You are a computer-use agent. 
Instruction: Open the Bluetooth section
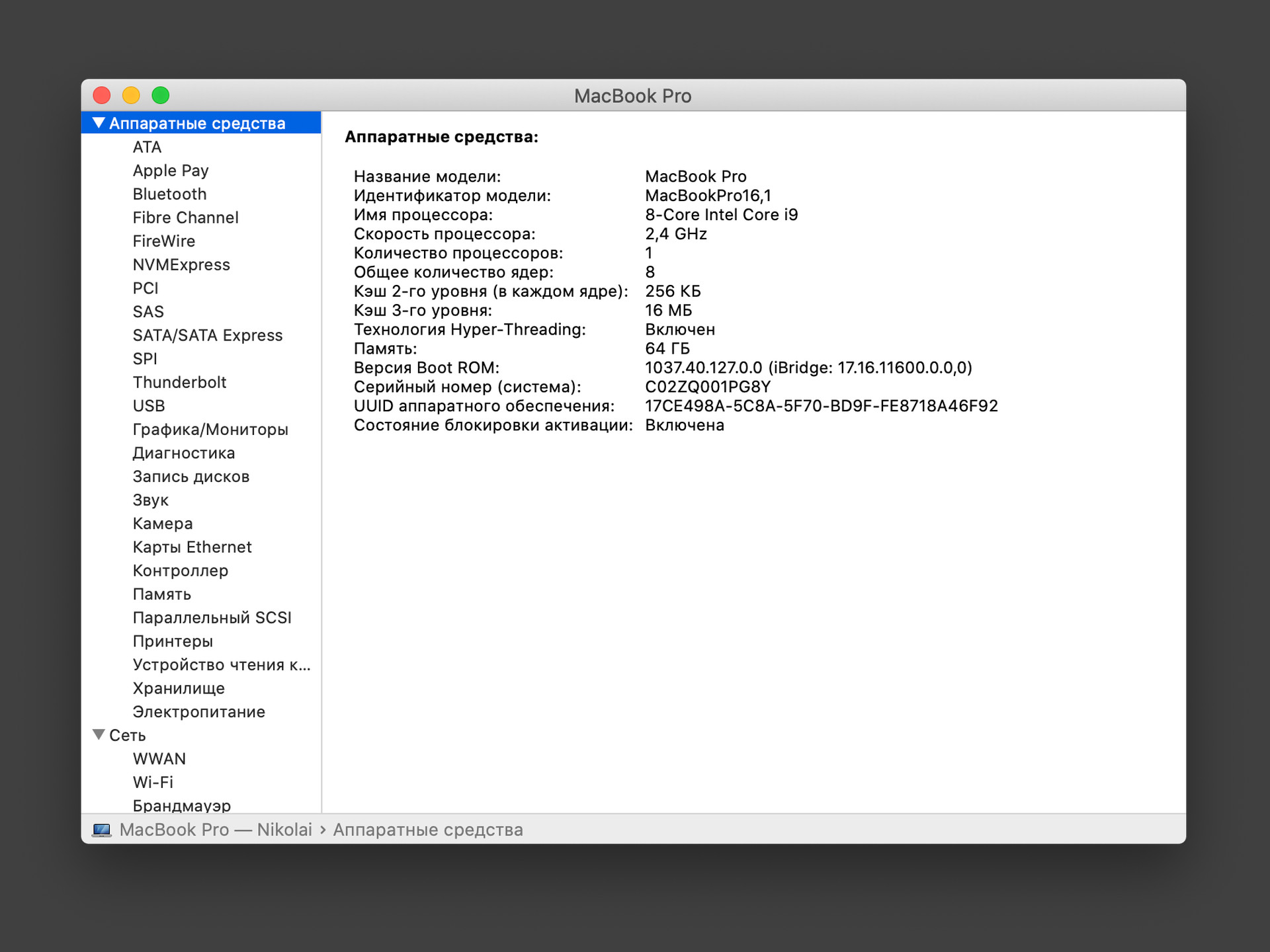click(169, 194)
